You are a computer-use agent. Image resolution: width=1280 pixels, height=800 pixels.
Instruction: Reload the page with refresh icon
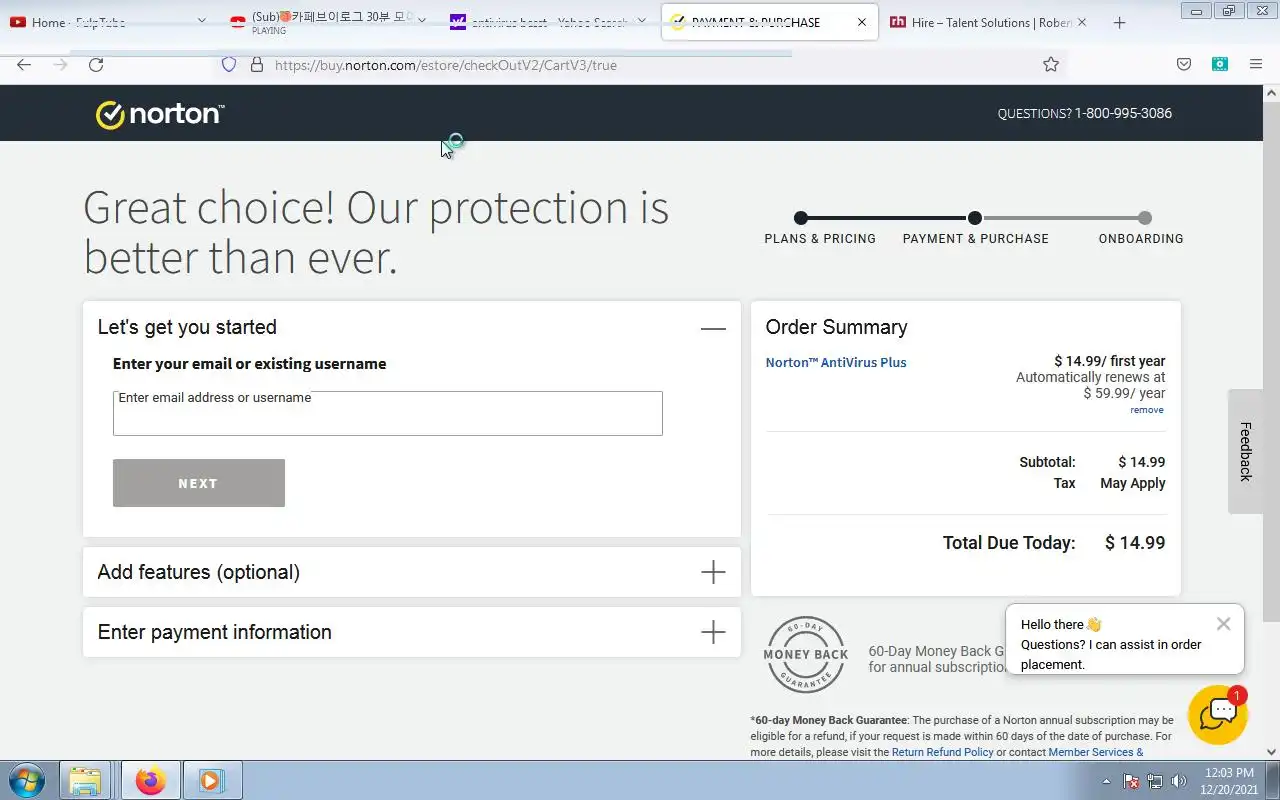(96, 65)
